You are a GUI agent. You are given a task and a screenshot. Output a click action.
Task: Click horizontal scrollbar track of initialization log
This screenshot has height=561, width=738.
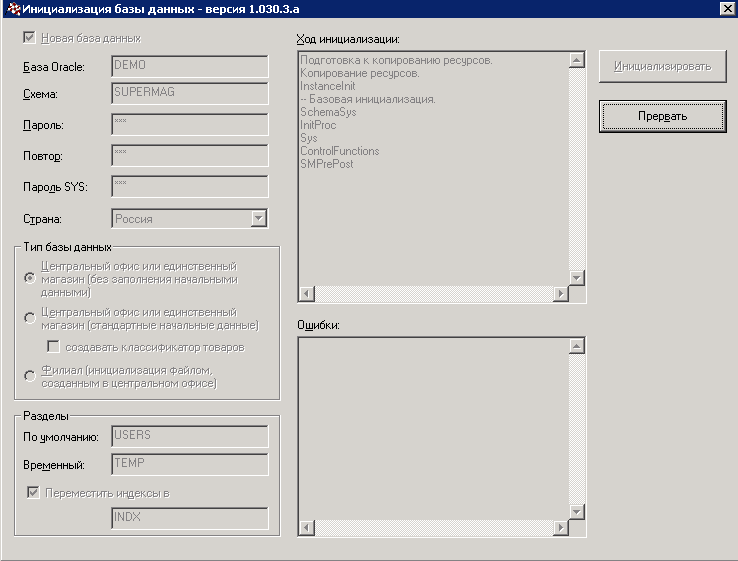pyautogui.click(x=433, y=294)
